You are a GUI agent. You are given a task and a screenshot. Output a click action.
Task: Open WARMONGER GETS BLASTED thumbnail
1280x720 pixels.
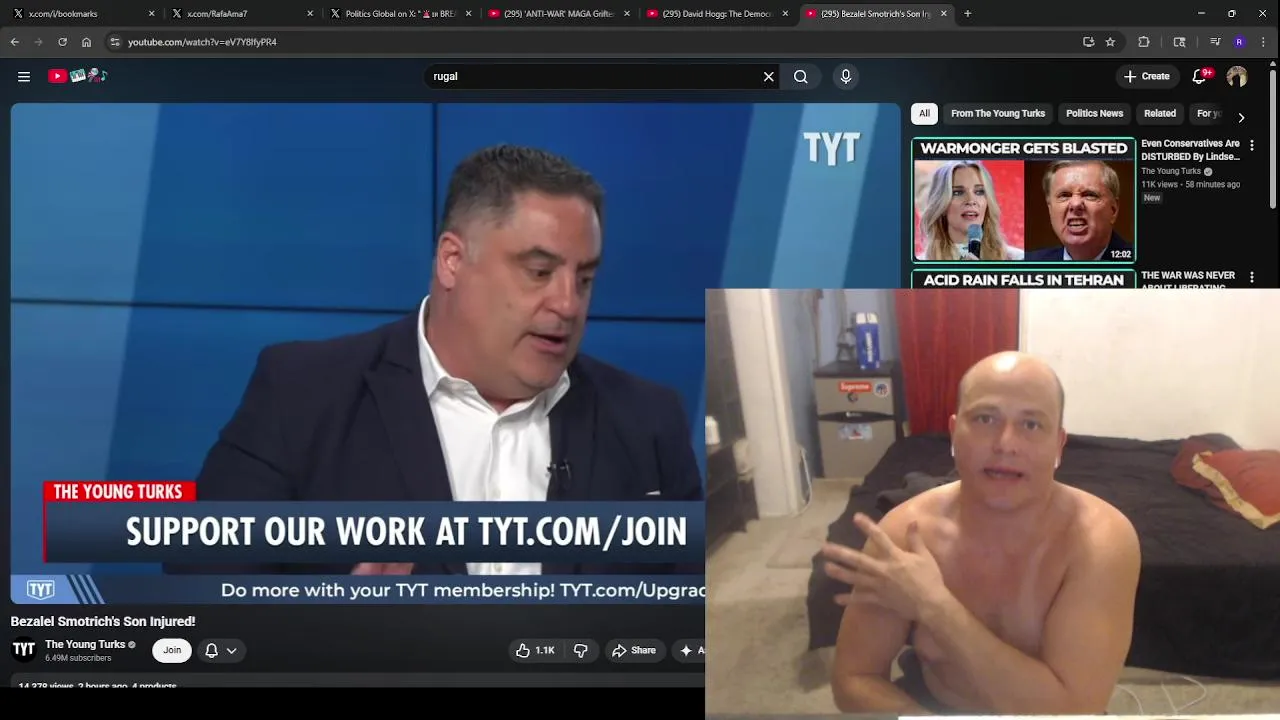1023,200
